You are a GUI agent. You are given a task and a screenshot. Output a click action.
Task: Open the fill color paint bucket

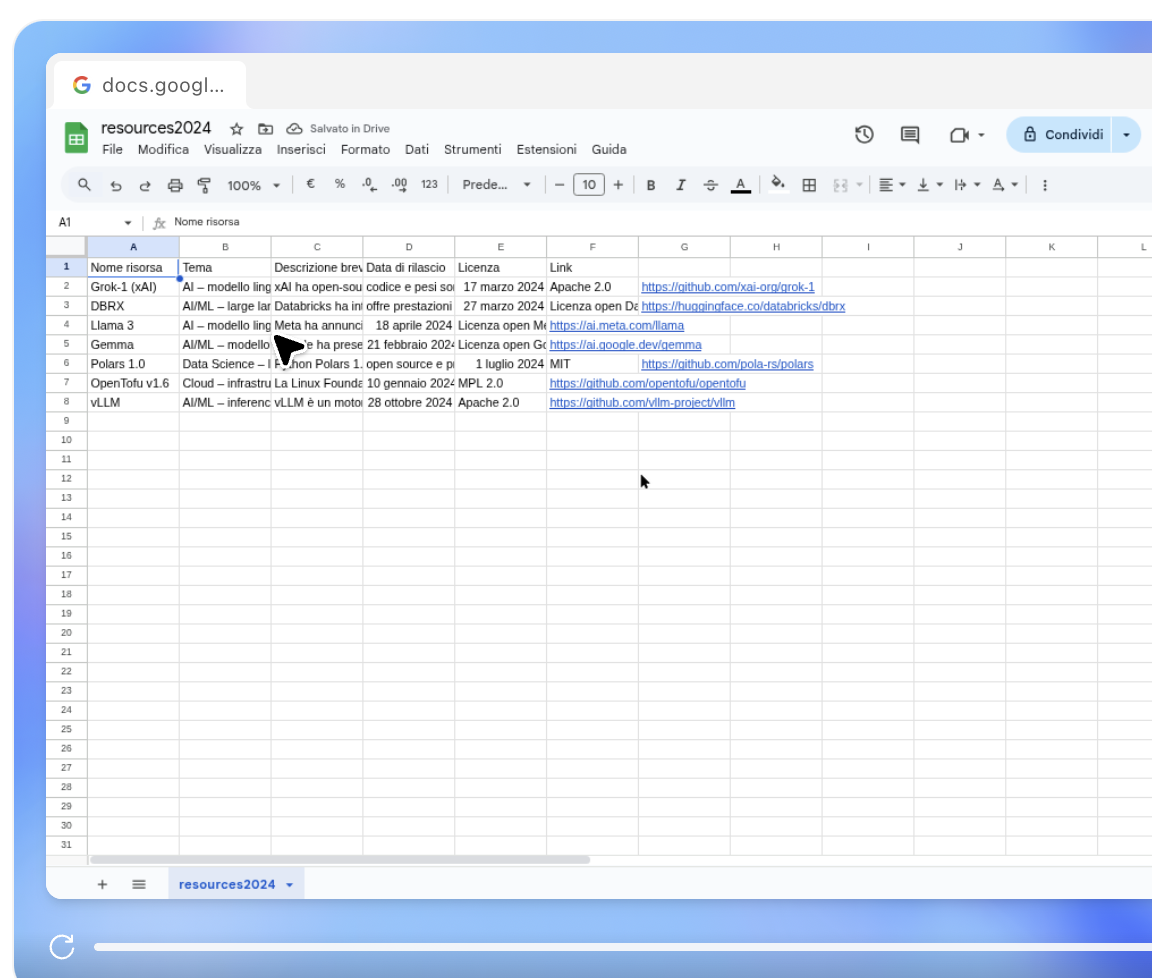pyautogui.click(x=777, y=185)
